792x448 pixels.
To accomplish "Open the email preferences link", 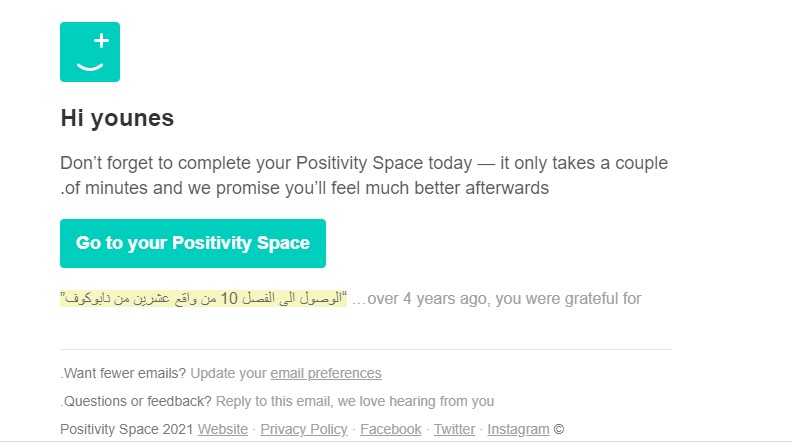I will coord(325,373).
